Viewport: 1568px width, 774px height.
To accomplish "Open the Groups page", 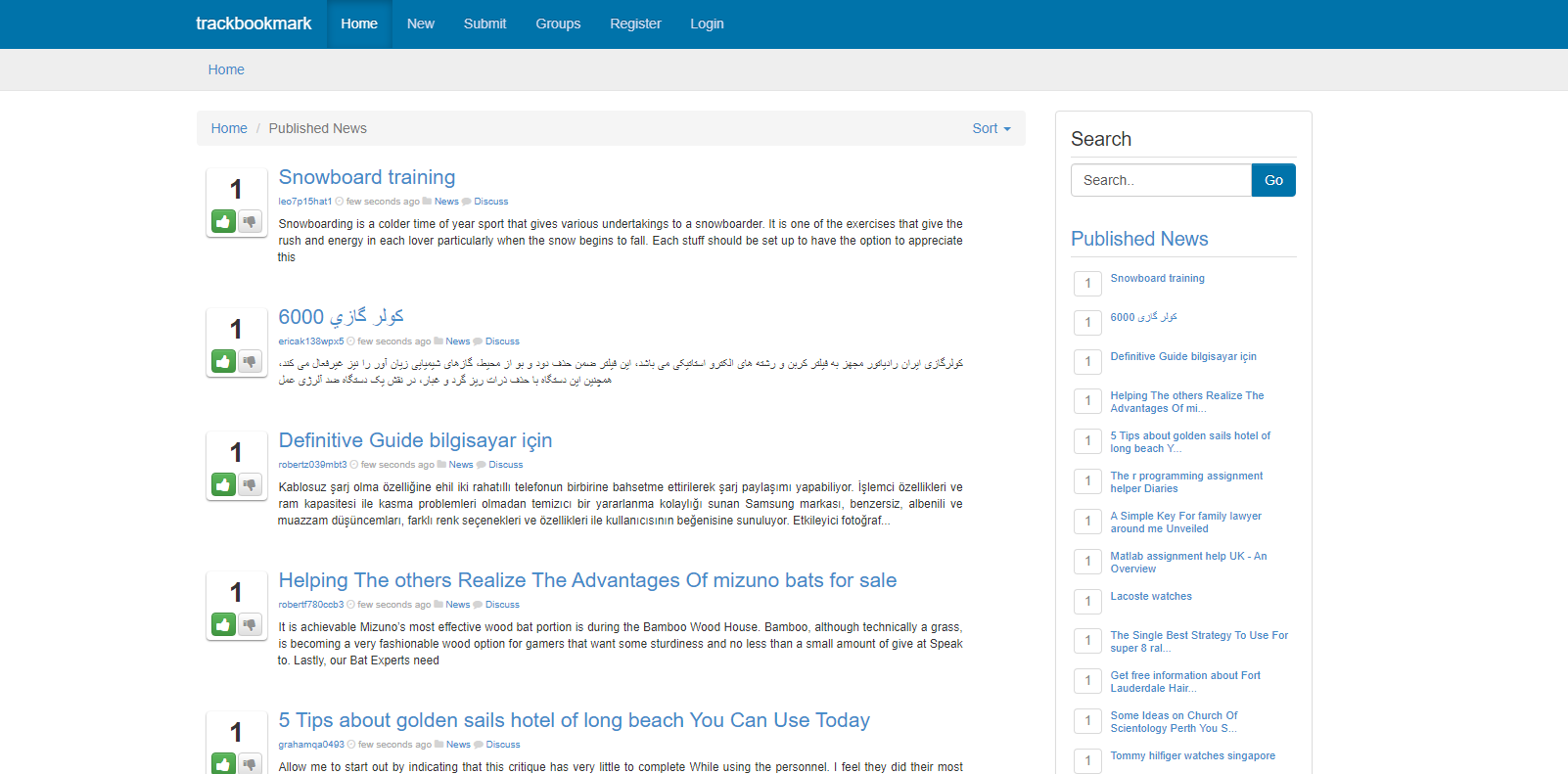I will 558,23.
